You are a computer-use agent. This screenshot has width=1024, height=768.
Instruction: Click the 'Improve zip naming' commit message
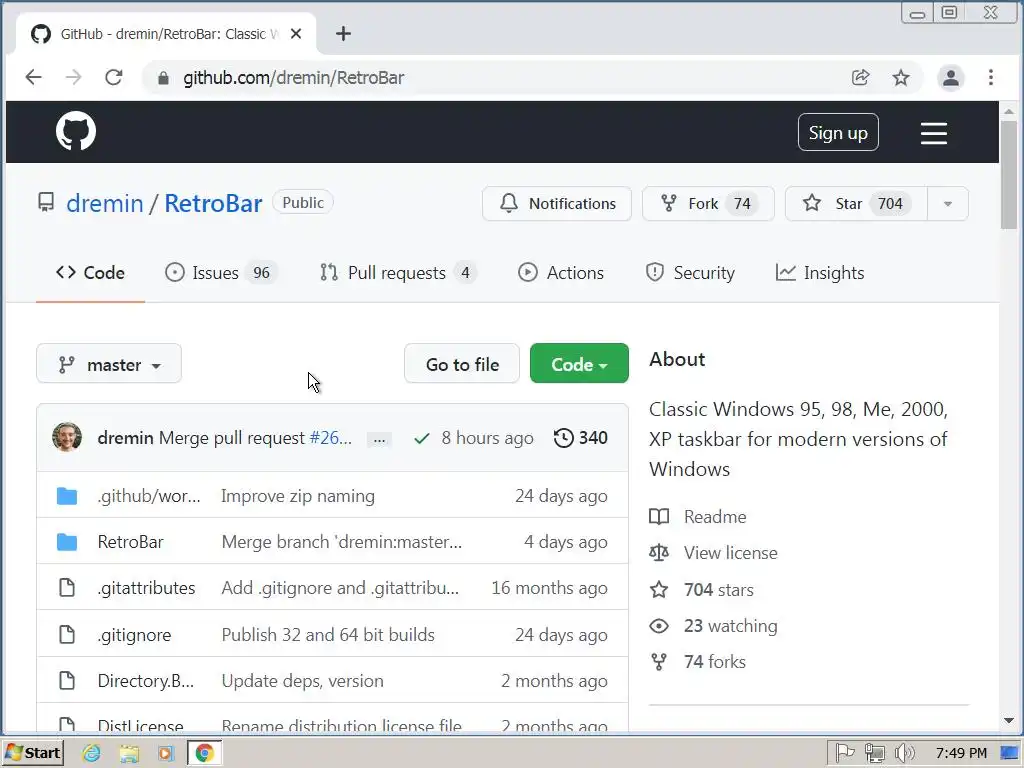(x=298, y=496)
